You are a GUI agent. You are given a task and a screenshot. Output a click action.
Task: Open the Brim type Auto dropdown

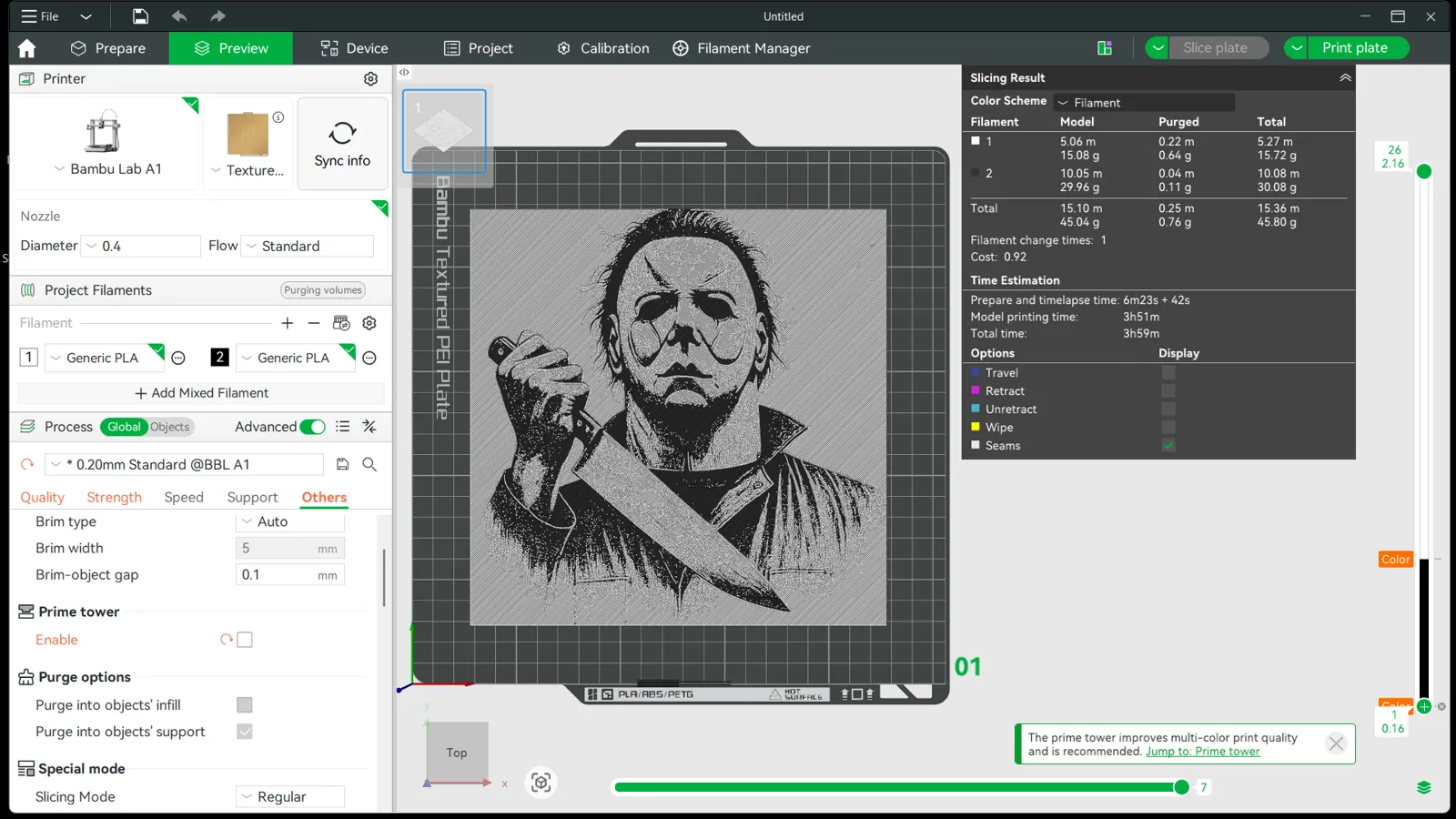[290, 522]
